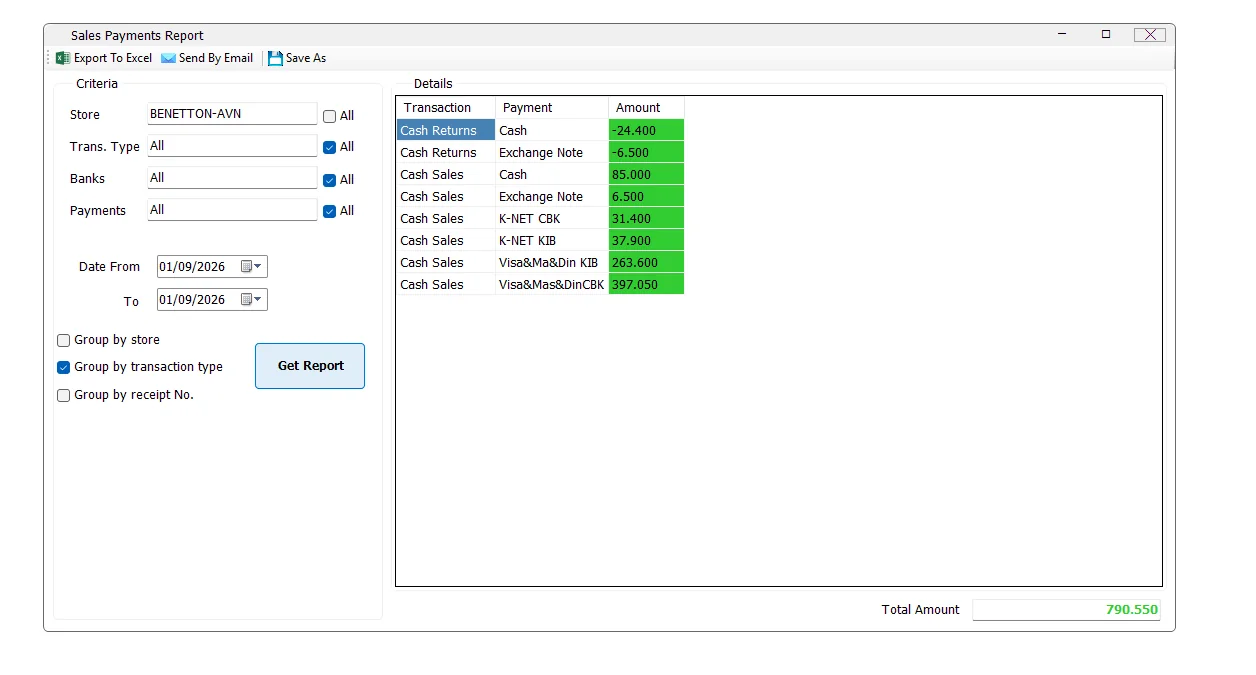Screen dimensions: 1256x675
Task: Click the Send By Email envelope icon
Action: [168, 58]
